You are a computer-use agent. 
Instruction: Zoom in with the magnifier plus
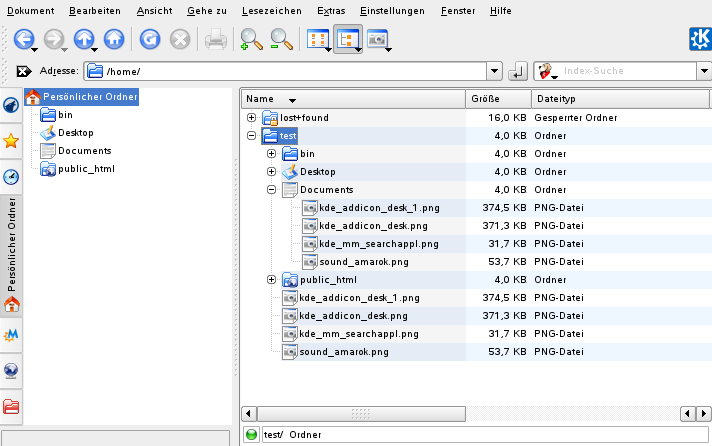[x=250, y=40]
